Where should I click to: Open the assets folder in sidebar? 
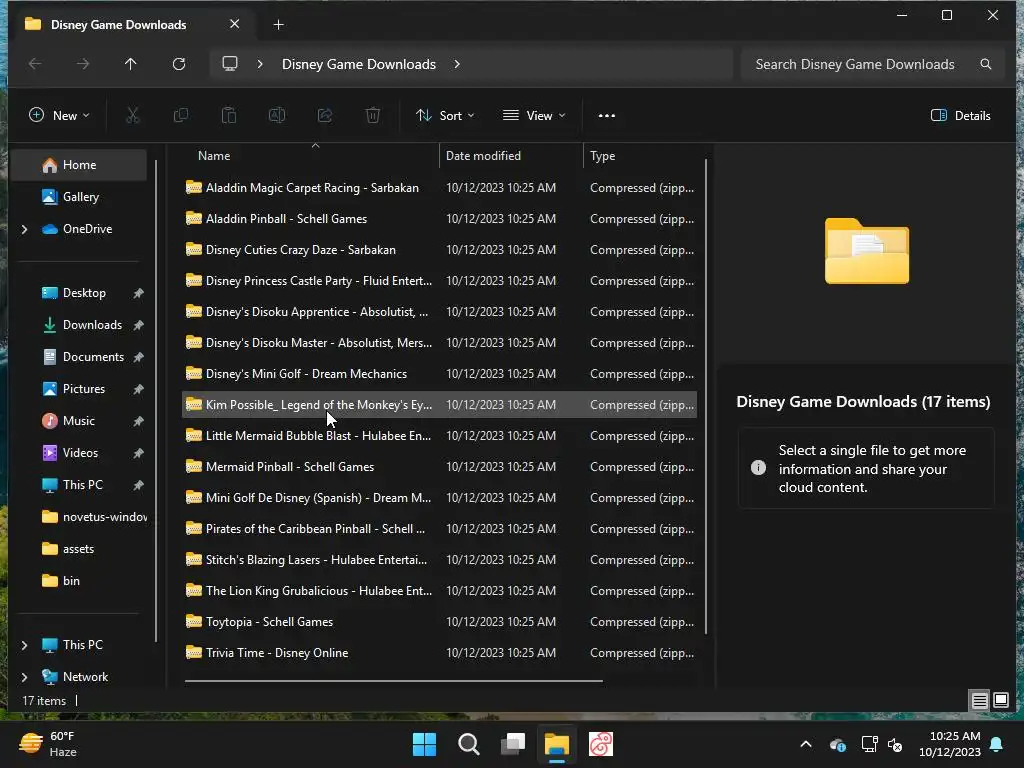(x=79, y=549)
